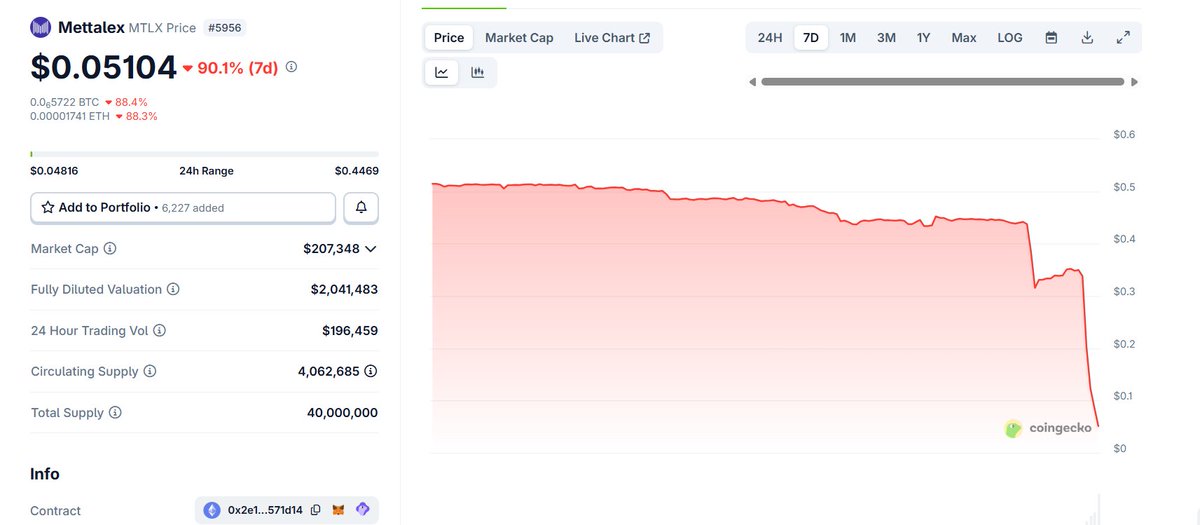Click the $207,348 market cap value
The width and height of the screenshot is (1200, 525).
331,248
